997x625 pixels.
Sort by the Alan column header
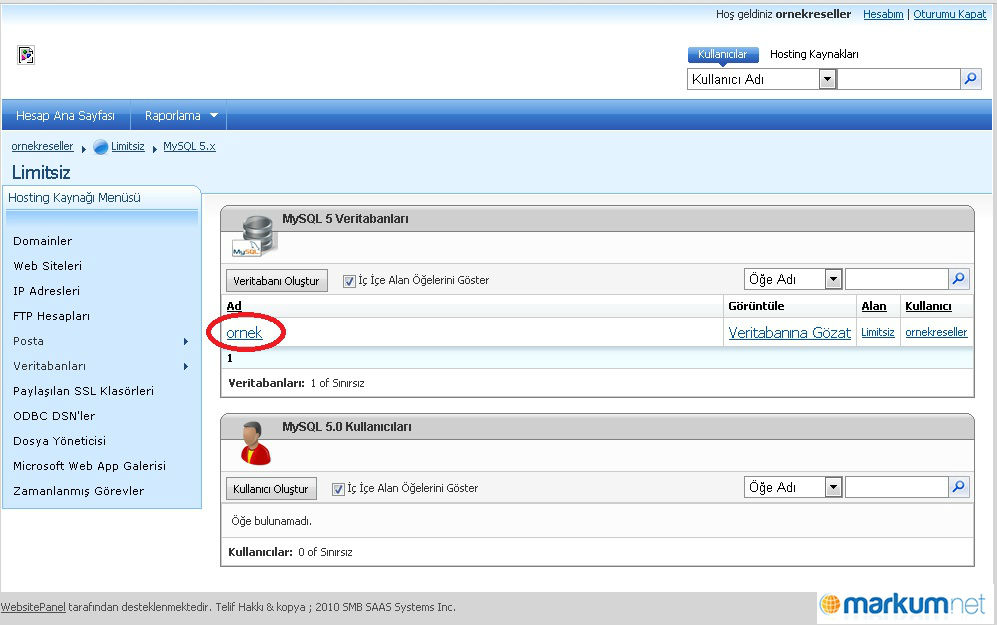[874, 306]
